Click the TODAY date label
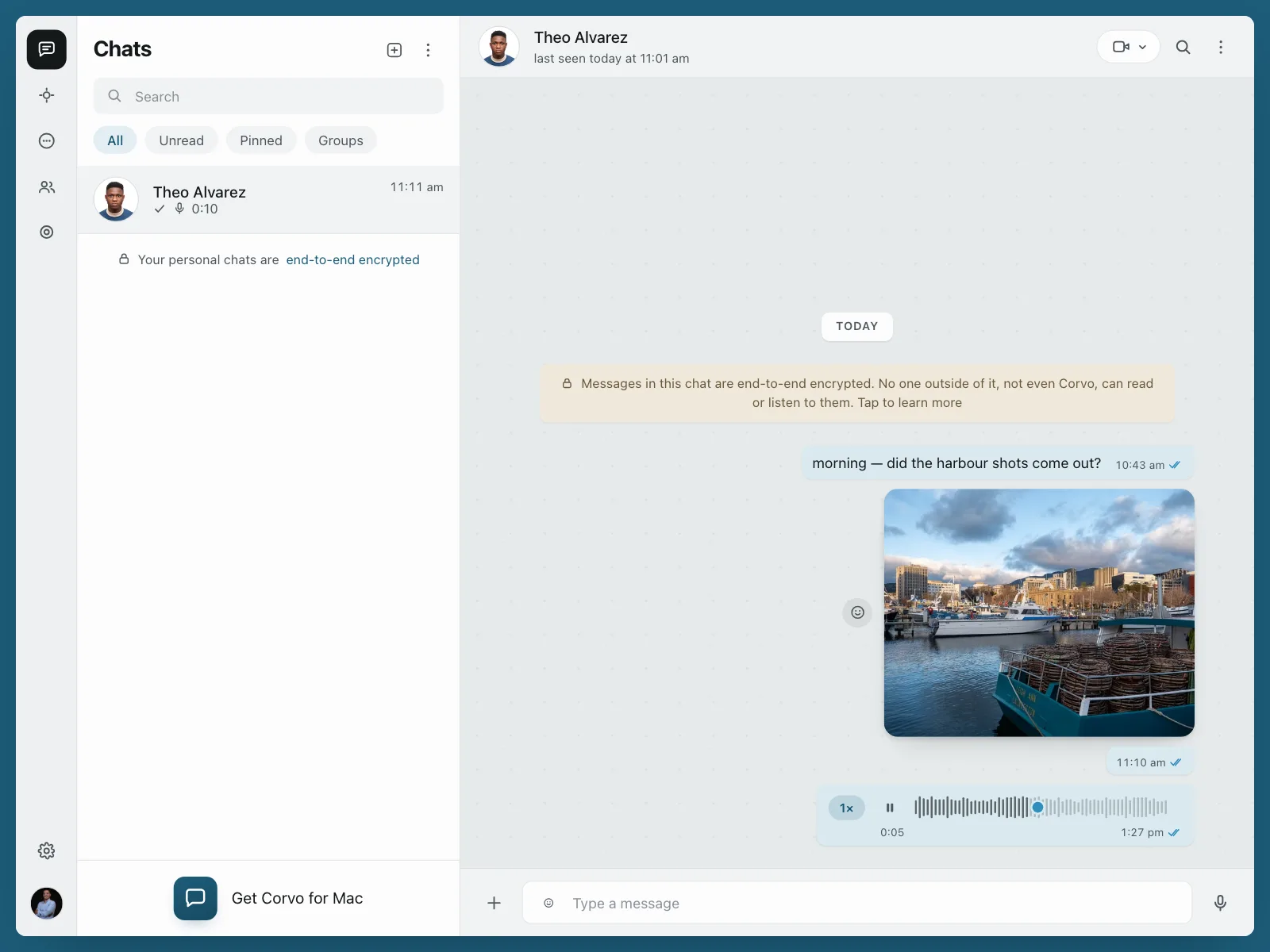Screen dimensions: 1270x952 (857, 326)
